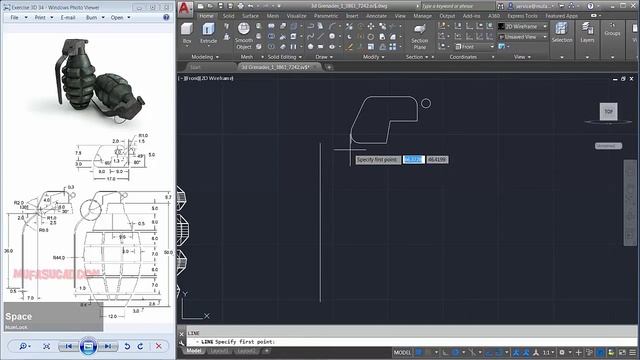
Task: Switch to the Annotate ribbon tab
Action: click(376, 16)
